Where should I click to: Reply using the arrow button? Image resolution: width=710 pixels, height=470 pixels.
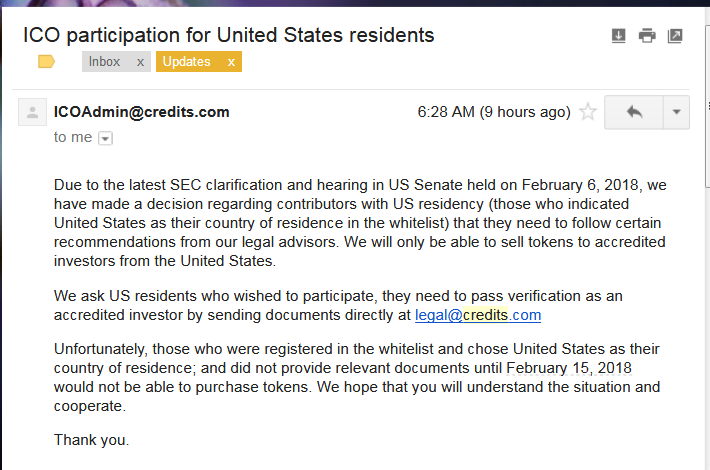(x=634, y=112)
